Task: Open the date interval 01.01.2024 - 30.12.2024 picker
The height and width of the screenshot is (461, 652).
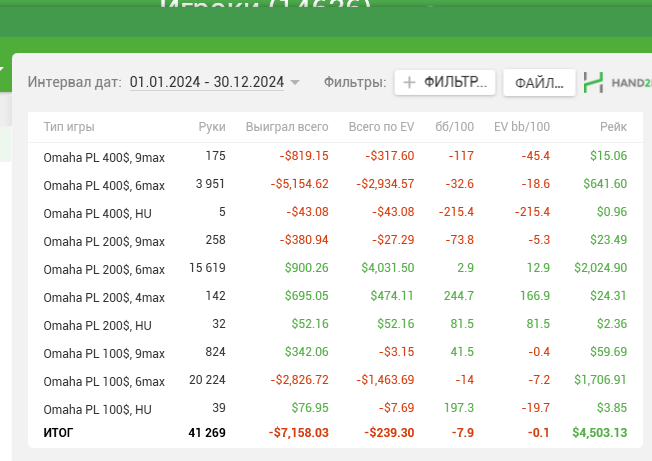Action: coord(207,82)
